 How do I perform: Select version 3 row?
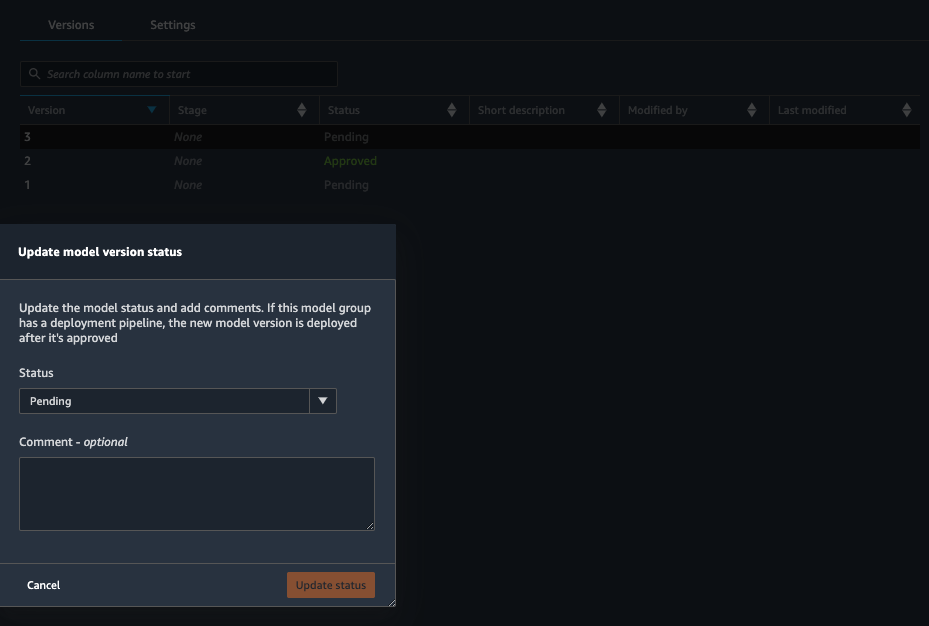click(470, 137)
